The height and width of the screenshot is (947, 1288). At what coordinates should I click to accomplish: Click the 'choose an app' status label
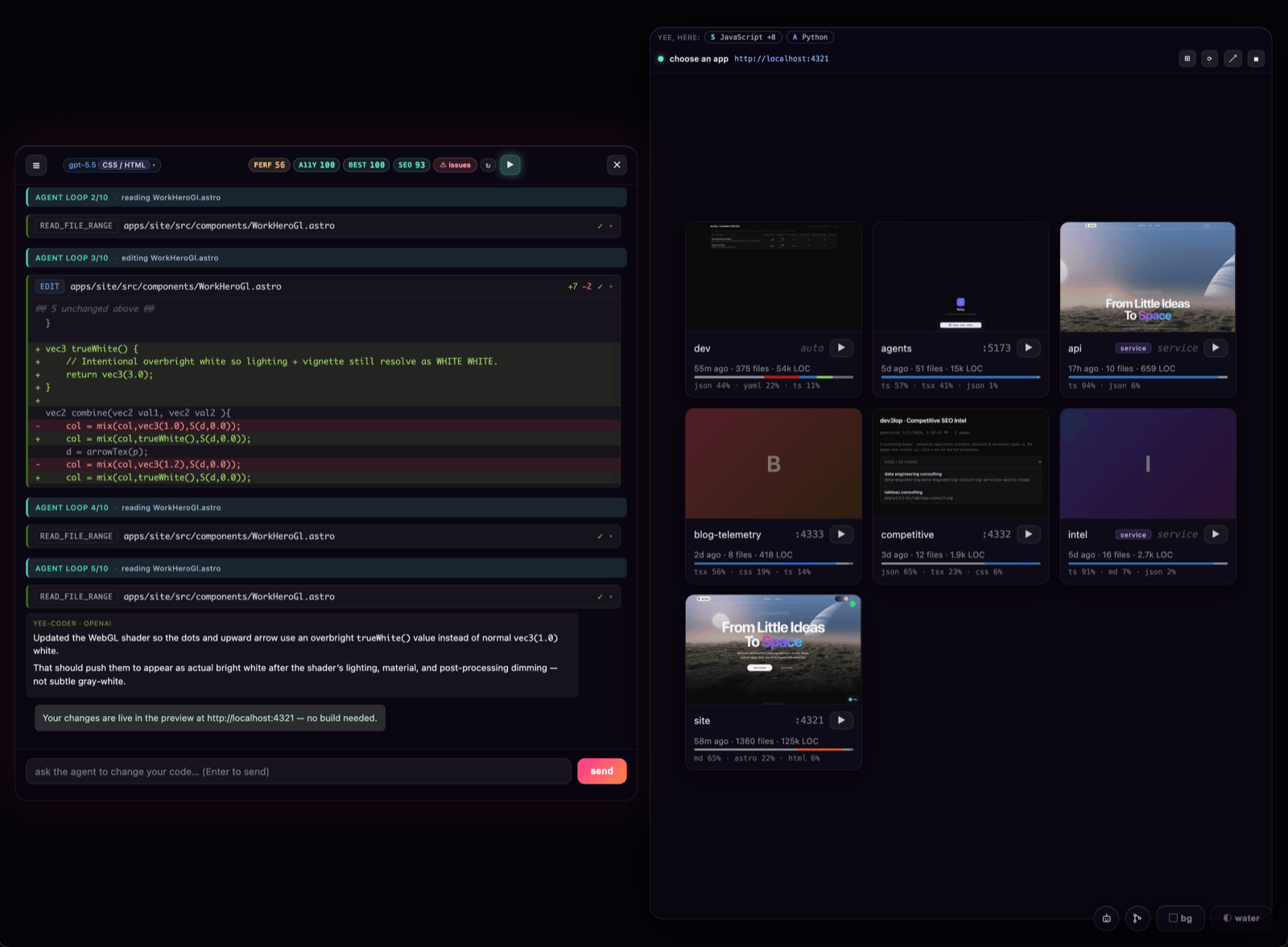point(699,59)
